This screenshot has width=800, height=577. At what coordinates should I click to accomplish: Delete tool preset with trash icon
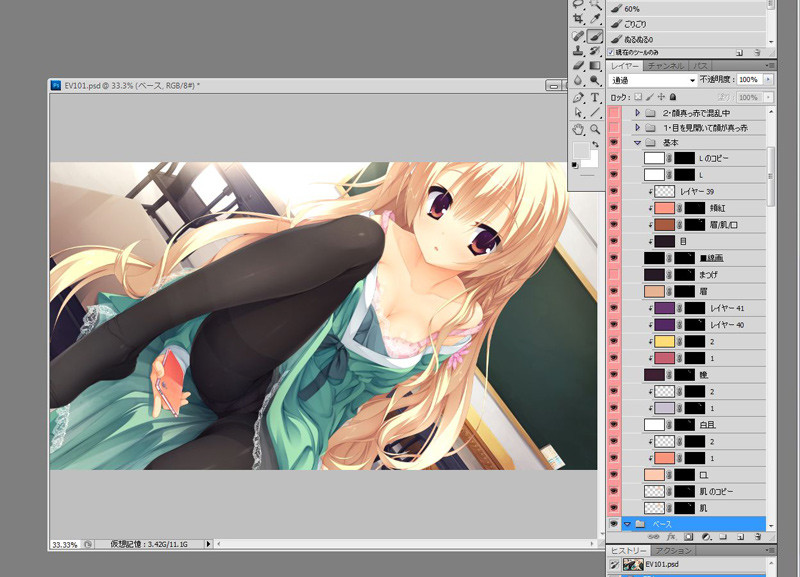tap(757, 53)
